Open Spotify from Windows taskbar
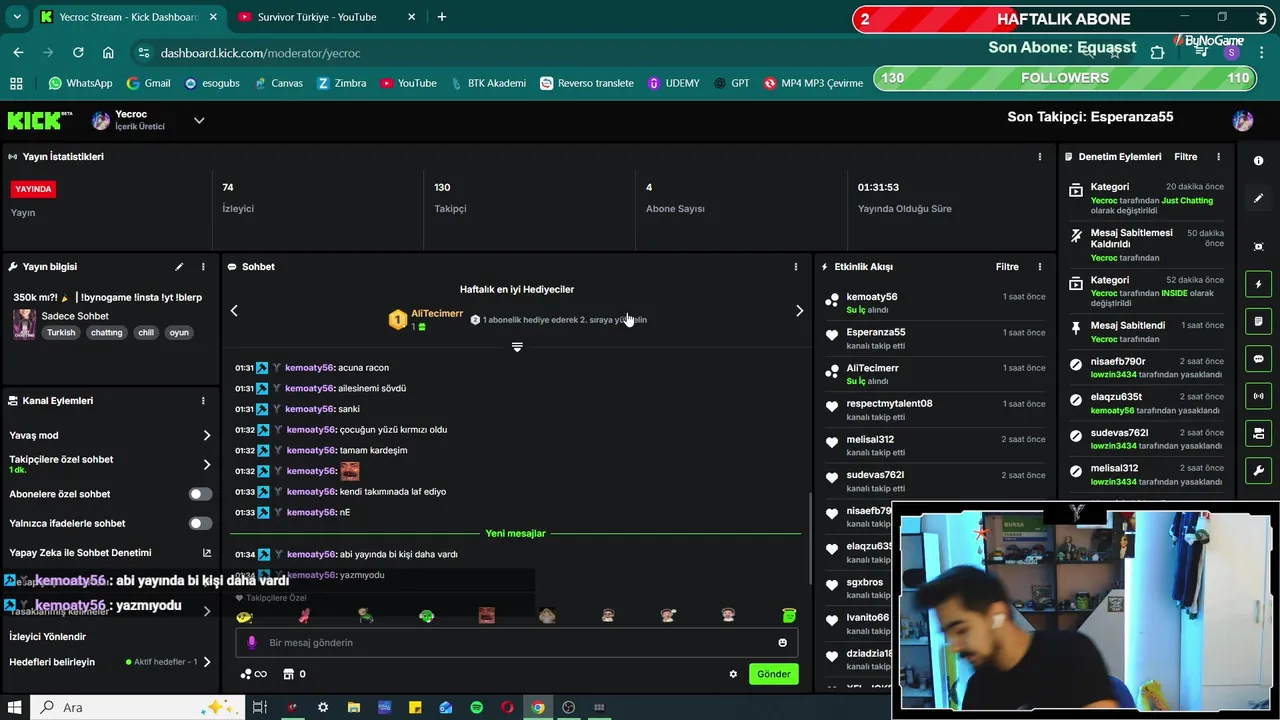 pyautogui.click(x=477, y=707)
